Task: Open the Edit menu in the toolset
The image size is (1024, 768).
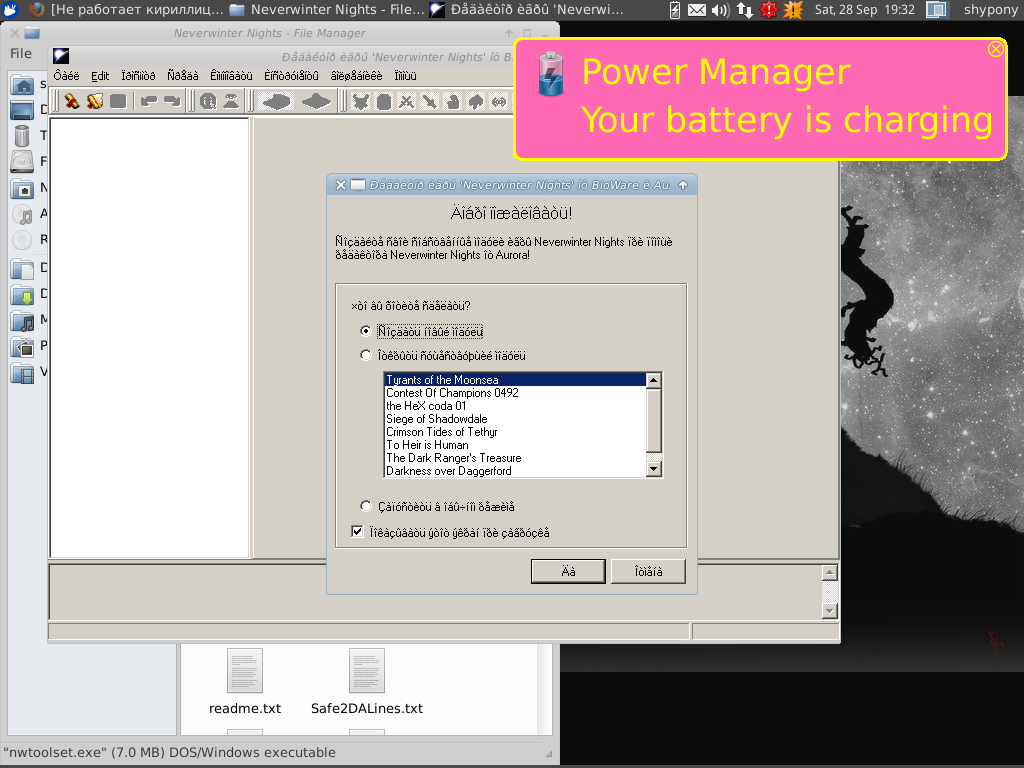Action: pyautogui.click(x=100, y=76)
